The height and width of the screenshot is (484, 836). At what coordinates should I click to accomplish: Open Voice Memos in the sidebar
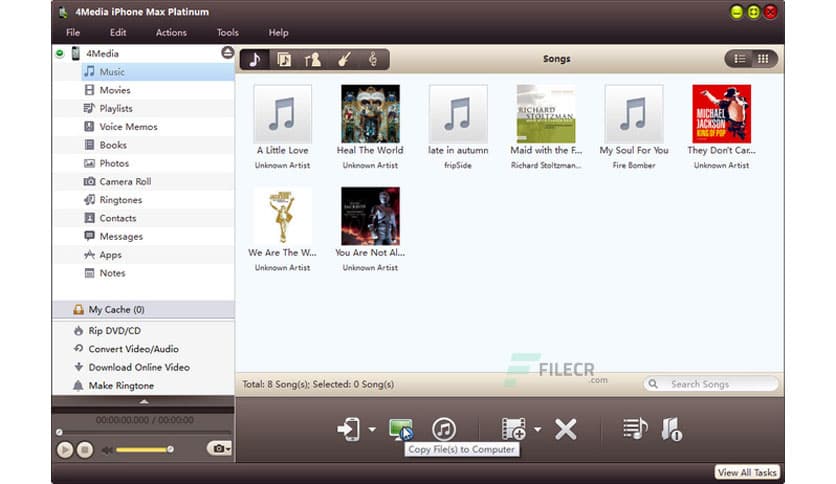tap(158, 127)
